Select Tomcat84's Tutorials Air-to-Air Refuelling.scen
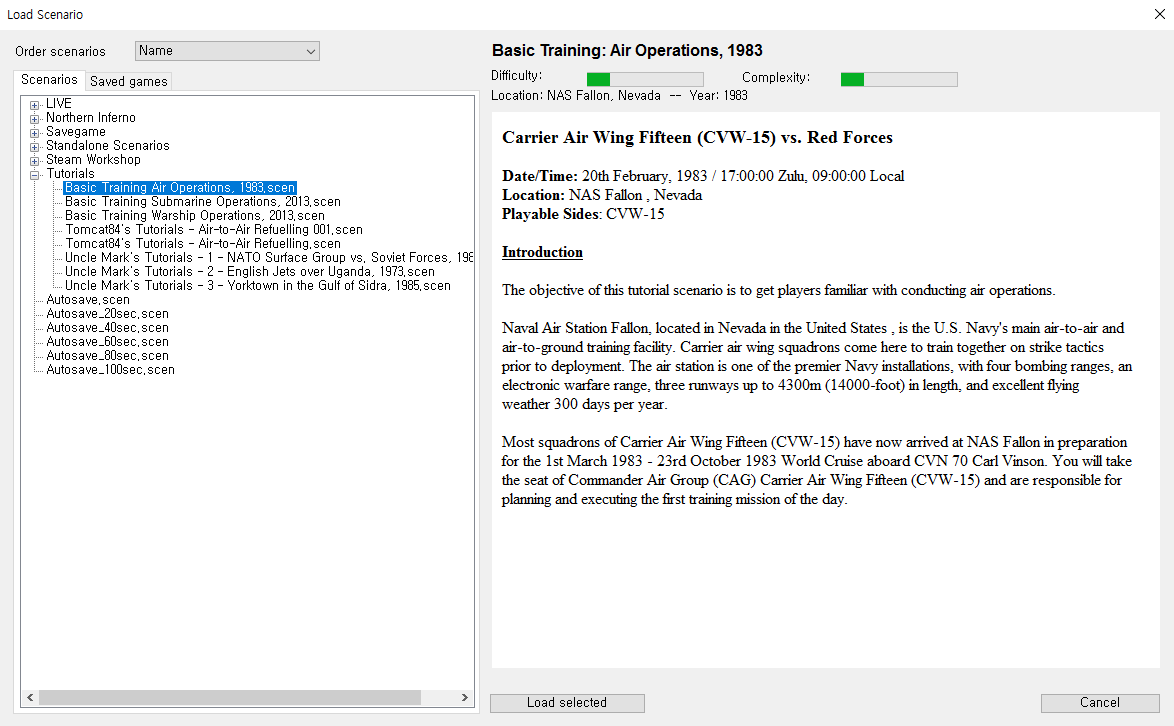 (203, 244)
